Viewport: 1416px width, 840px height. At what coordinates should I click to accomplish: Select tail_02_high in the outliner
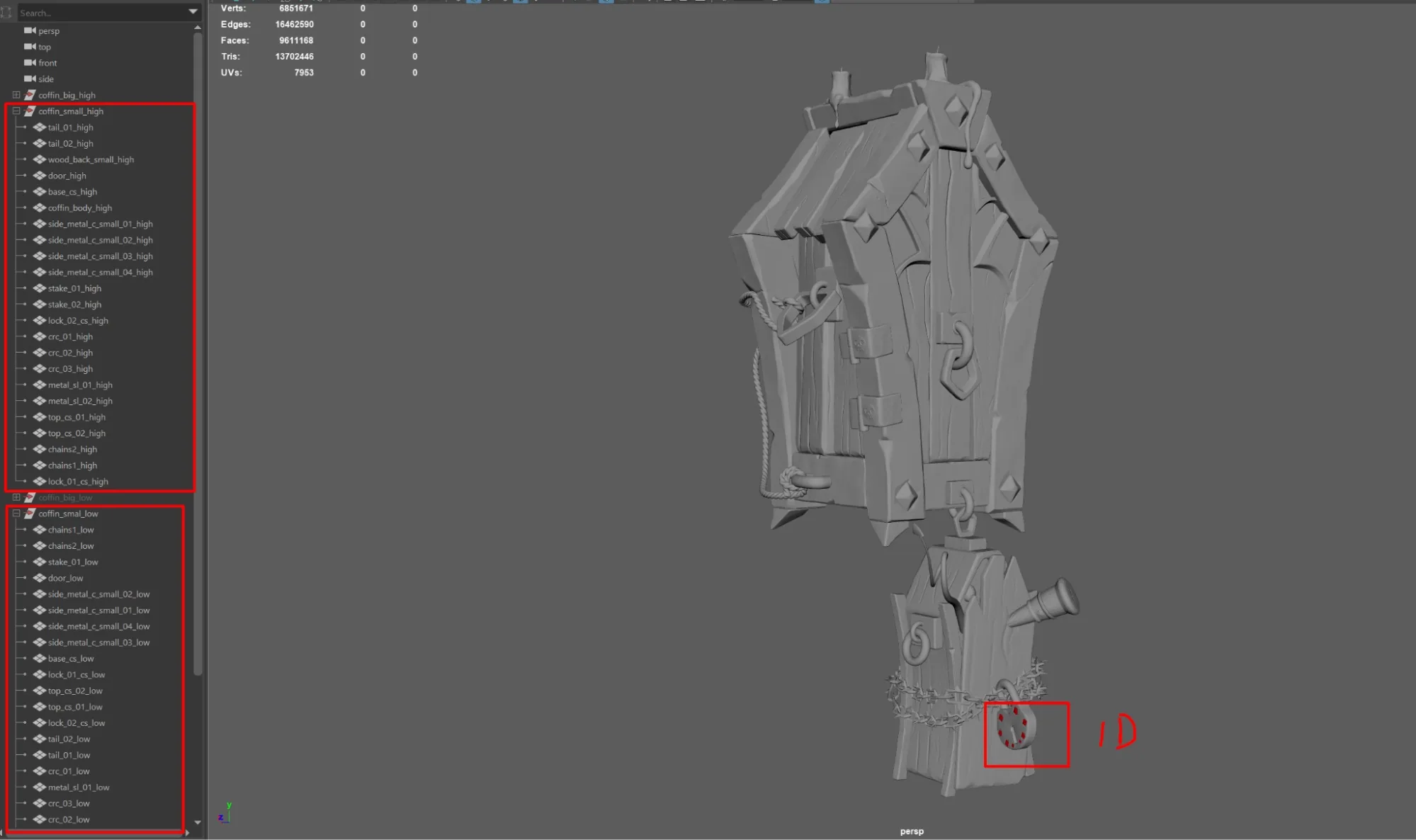coord(70,144)
